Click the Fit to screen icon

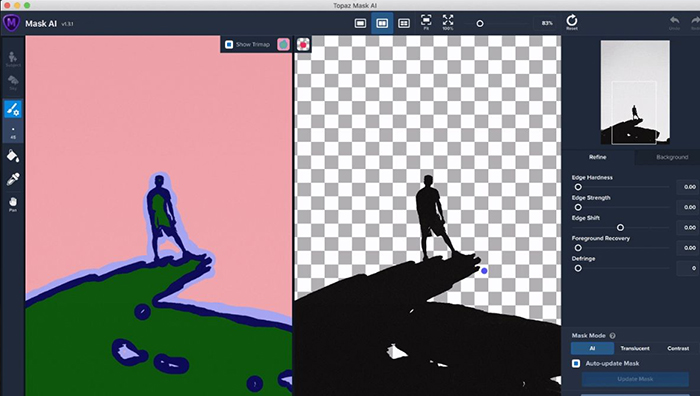pyautogui.click(x=426, y=22)
